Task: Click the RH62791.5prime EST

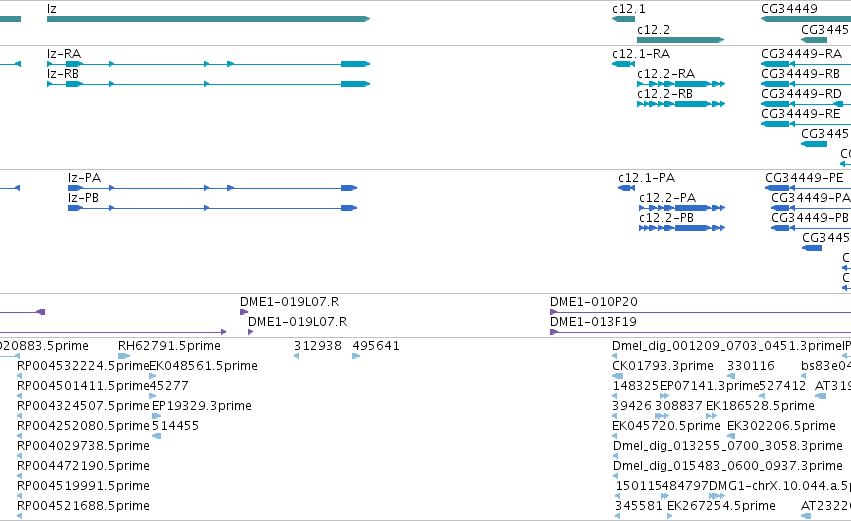Action: (124, 356)
